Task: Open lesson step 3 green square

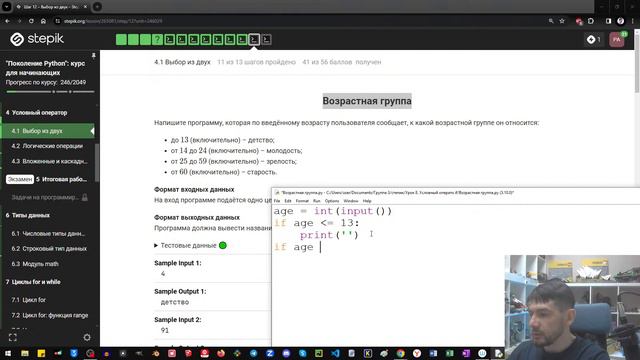Action: [145, 40]
